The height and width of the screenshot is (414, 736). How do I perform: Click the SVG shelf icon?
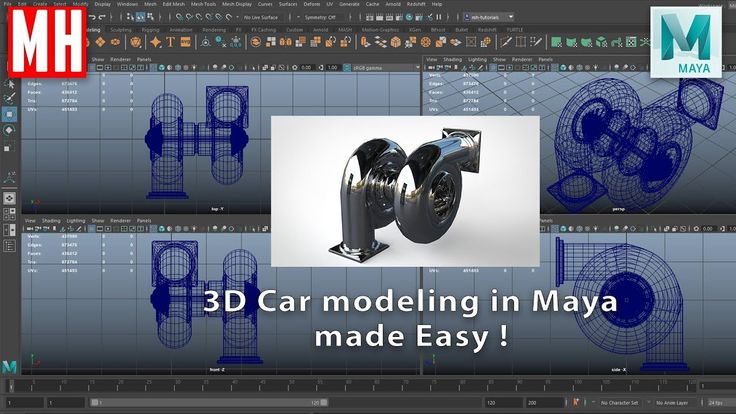tap(185, 42)
